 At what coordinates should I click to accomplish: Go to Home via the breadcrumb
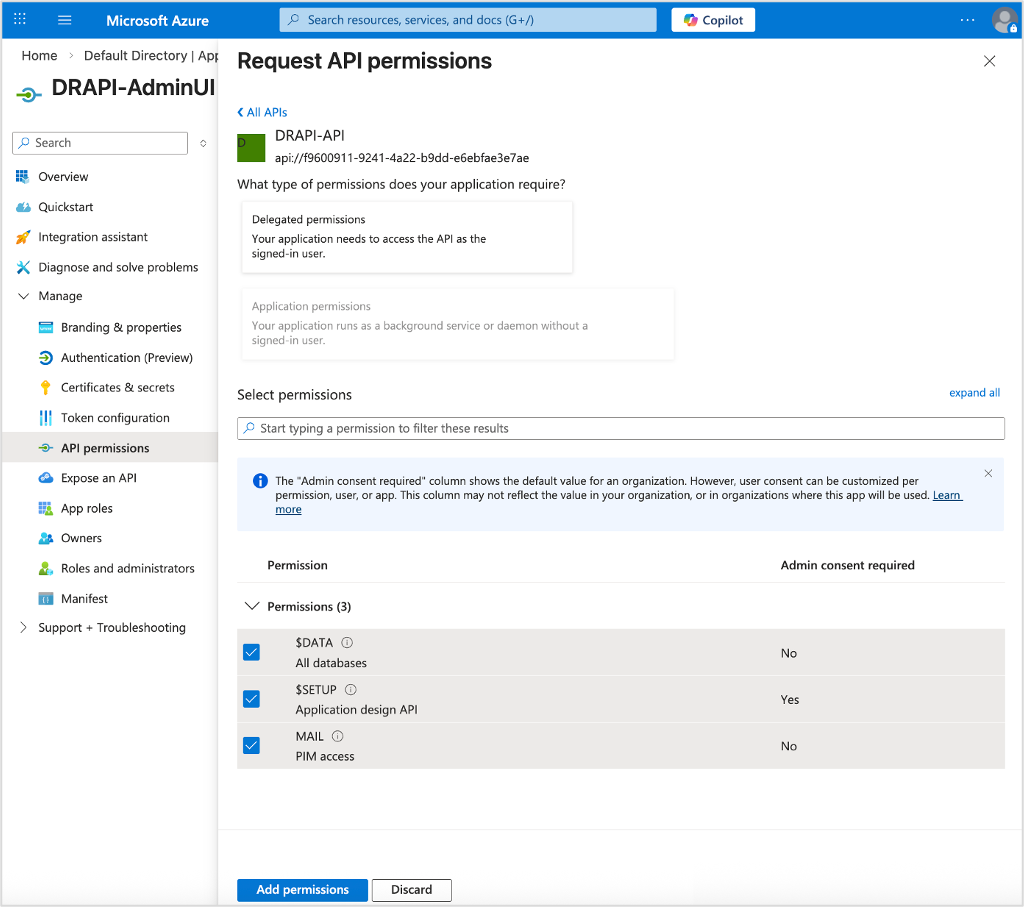(39, 55)
